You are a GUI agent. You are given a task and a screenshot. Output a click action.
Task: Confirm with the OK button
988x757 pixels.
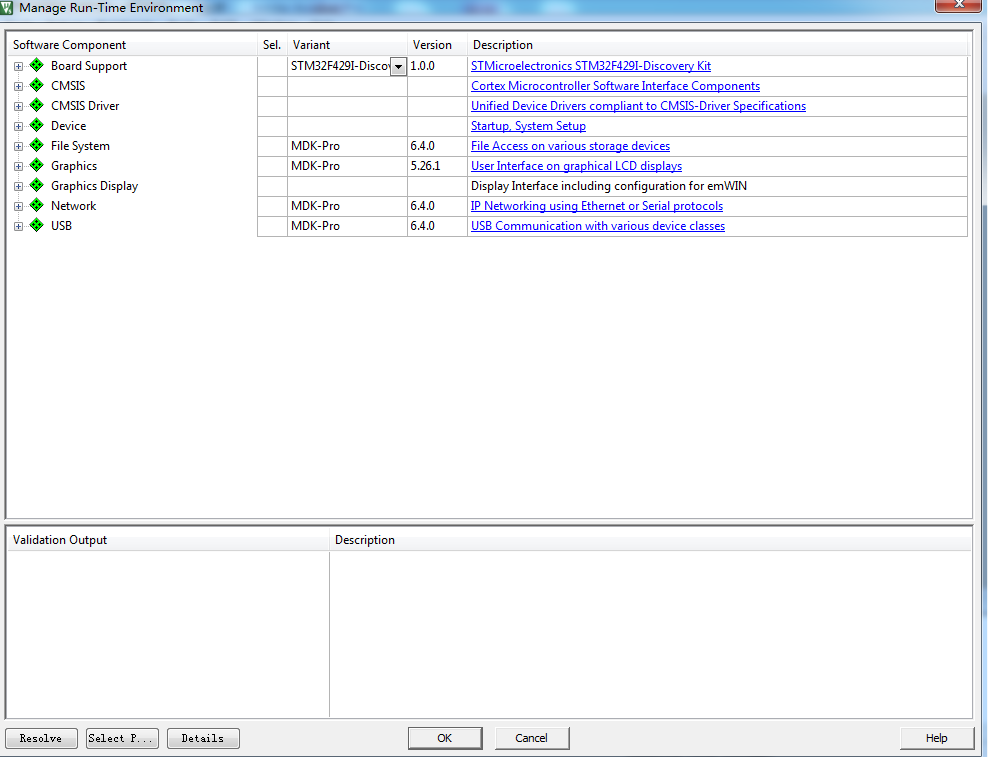(445, 737)
